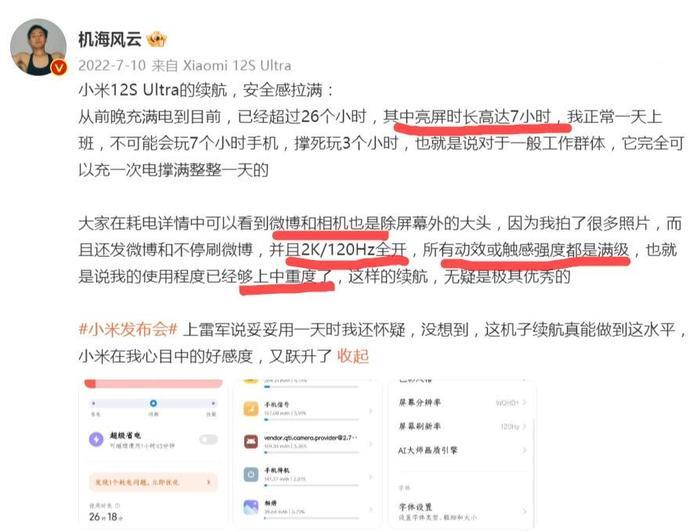
Task: Click the crown badge beside 机海风云
Action: point(157,40)
